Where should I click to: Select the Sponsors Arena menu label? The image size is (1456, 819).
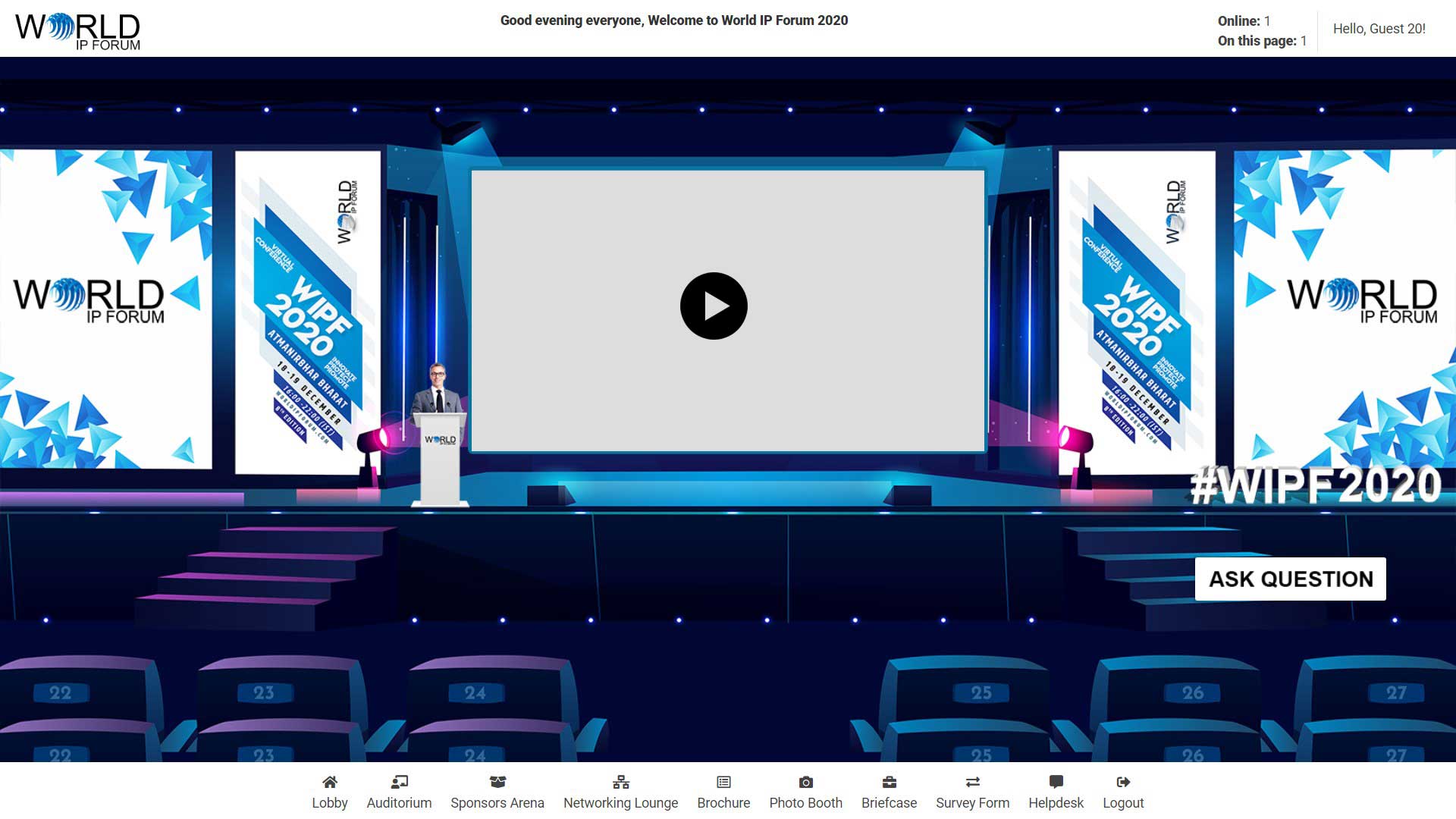[497, 803]
